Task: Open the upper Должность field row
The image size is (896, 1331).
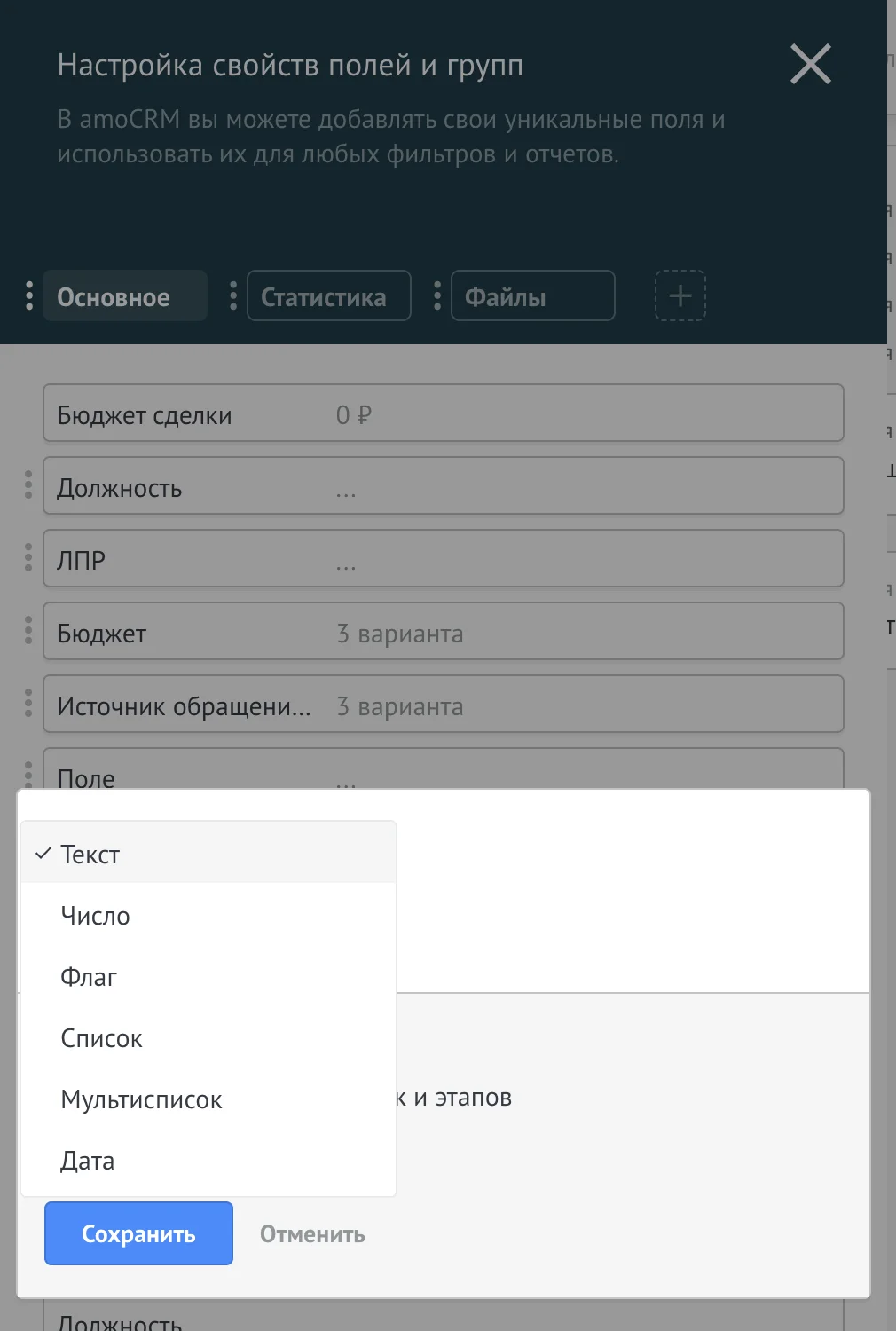Action: pos(444,485)
